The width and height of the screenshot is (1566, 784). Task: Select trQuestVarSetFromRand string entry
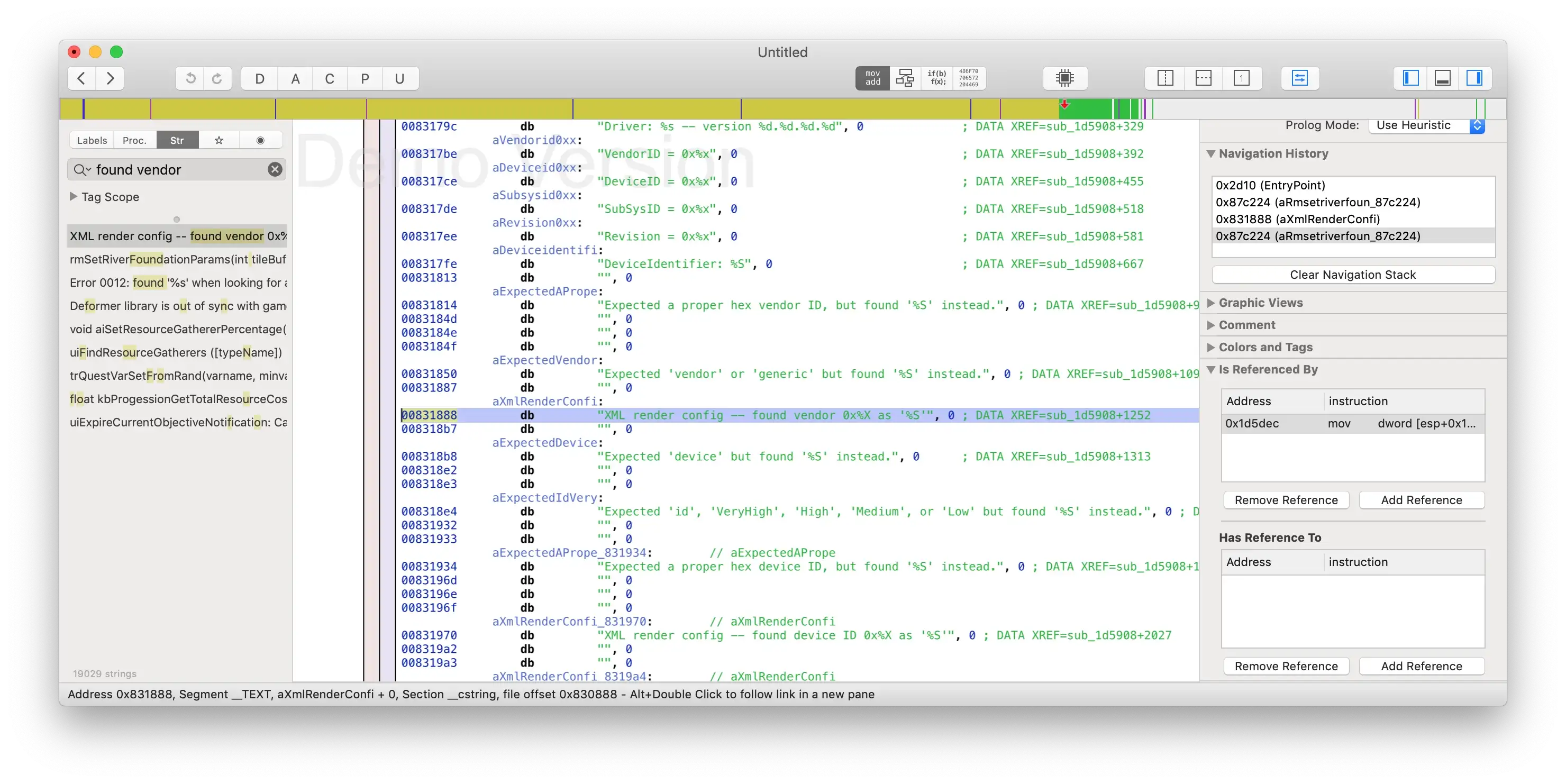tap(176, 376)
